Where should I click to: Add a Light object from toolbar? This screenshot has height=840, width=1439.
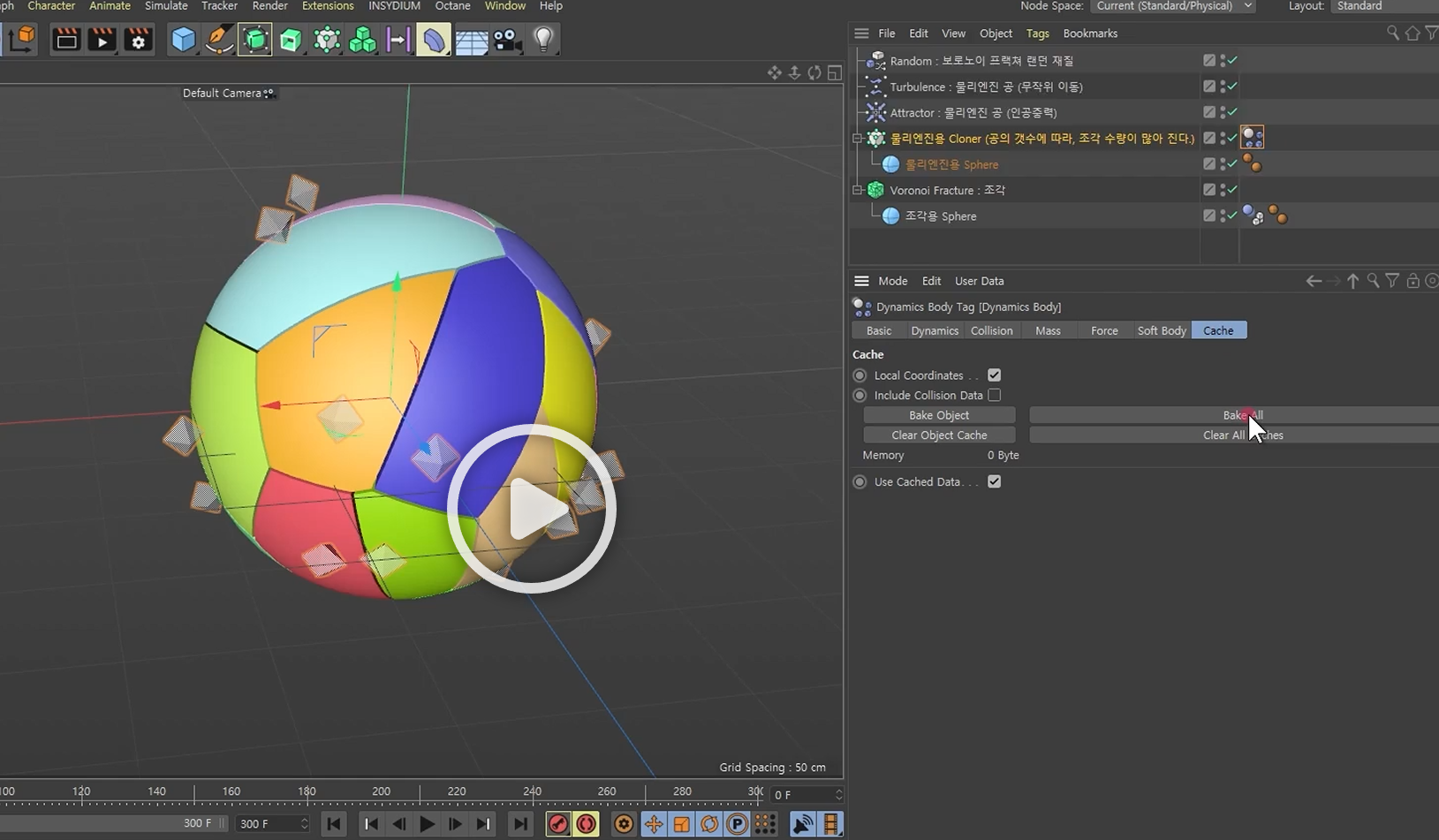[543, 40]
